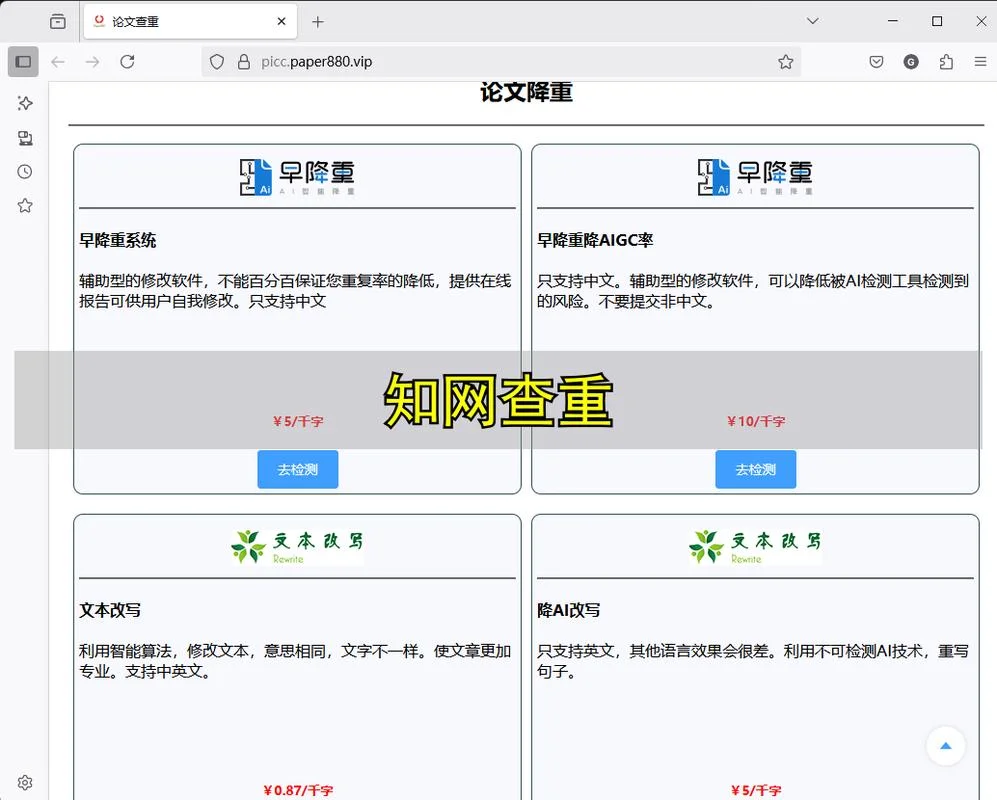Go back to previous page
The height and width of the screenshot is (800, 997).
click(58, 62)
